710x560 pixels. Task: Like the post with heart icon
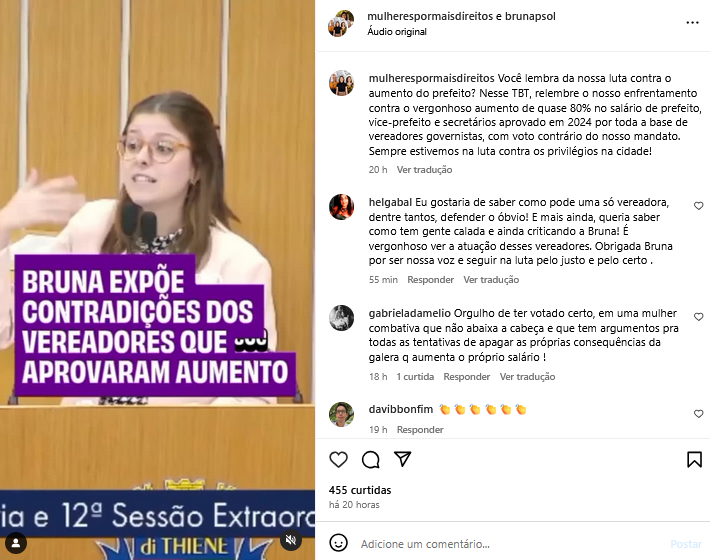[x=338, y=459]
